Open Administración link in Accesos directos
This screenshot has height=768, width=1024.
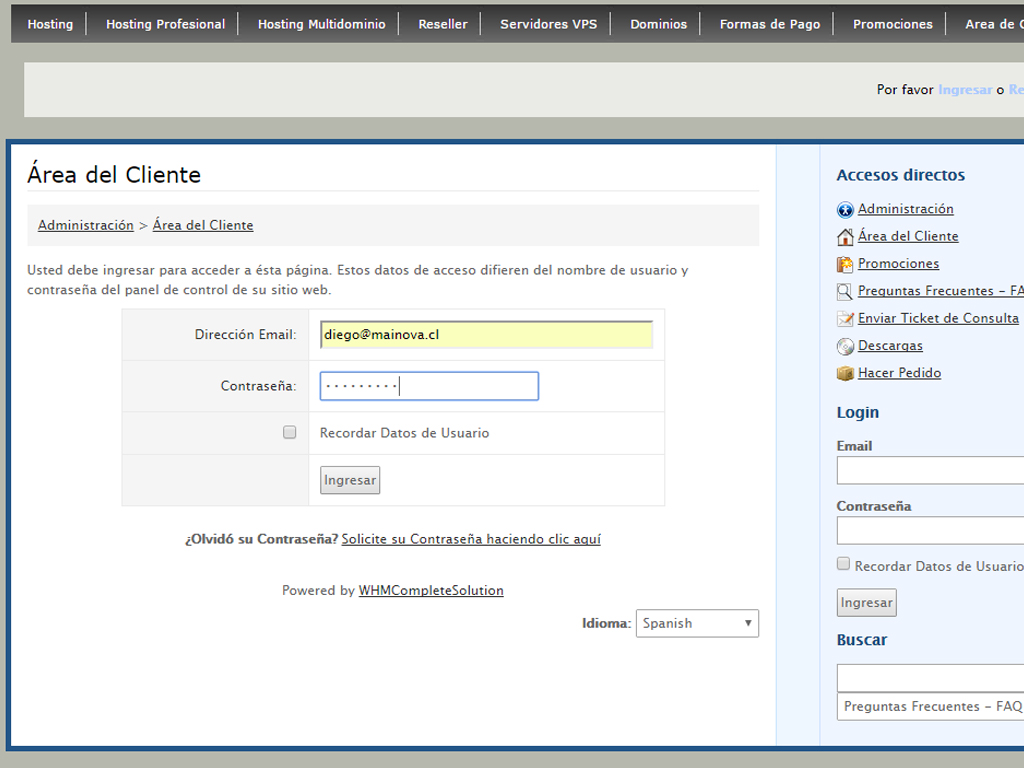(x=905, y=209)
